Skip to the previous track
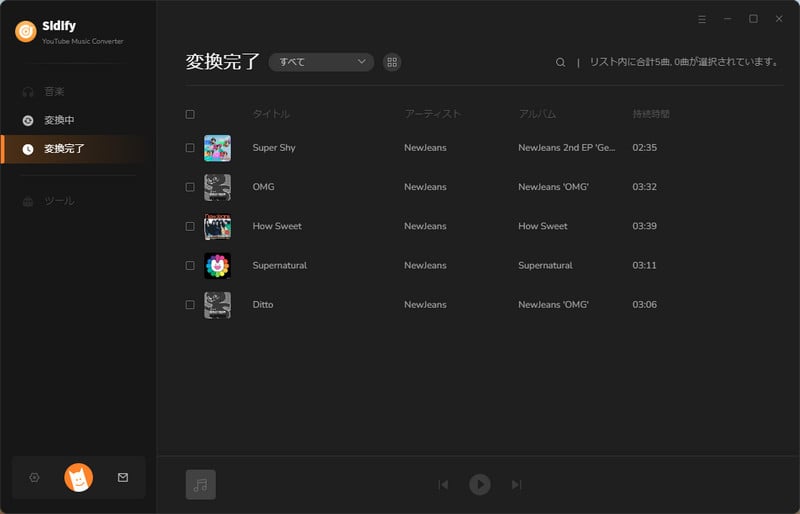 (443, 484)
